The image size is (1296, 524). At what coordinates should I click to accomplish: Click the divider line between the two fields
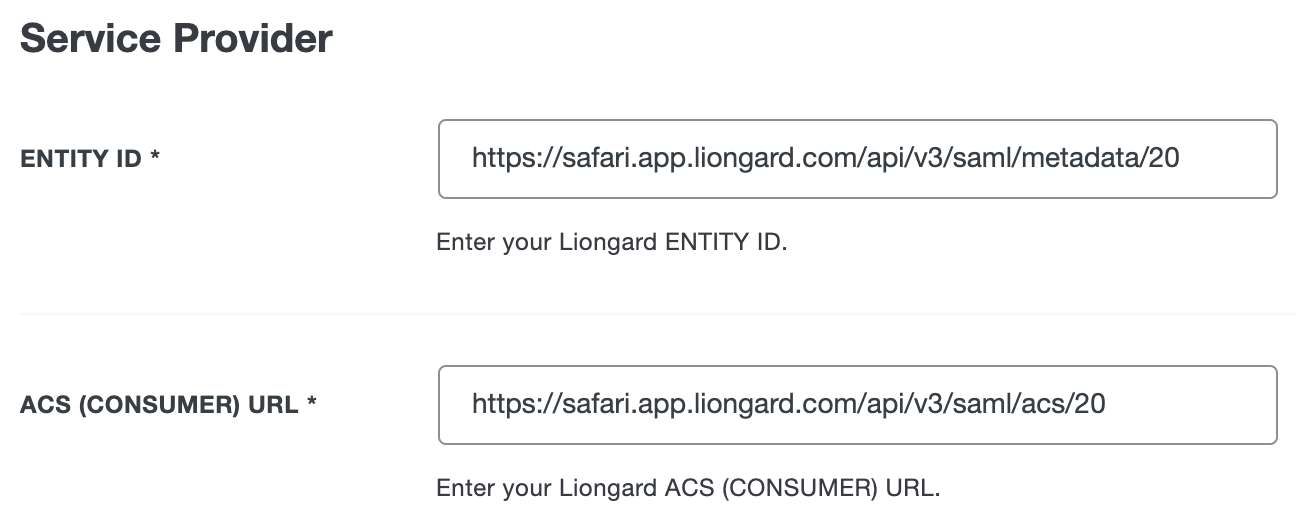click(x=648, y=314)
